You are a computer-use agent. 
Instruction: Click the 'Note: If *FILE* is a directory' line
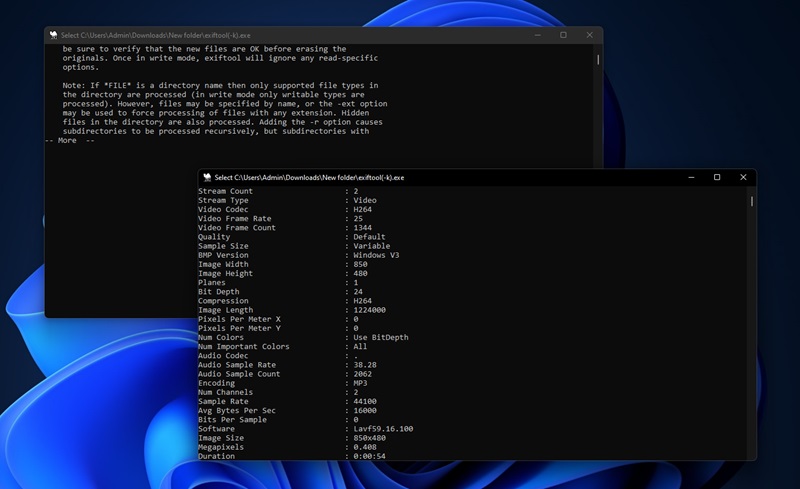220,85
